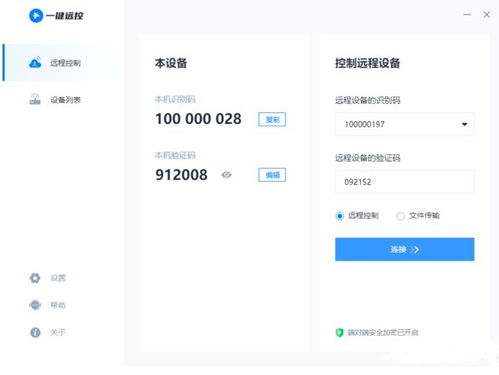Select the 远程控制 radio button

tap(339, 216)
